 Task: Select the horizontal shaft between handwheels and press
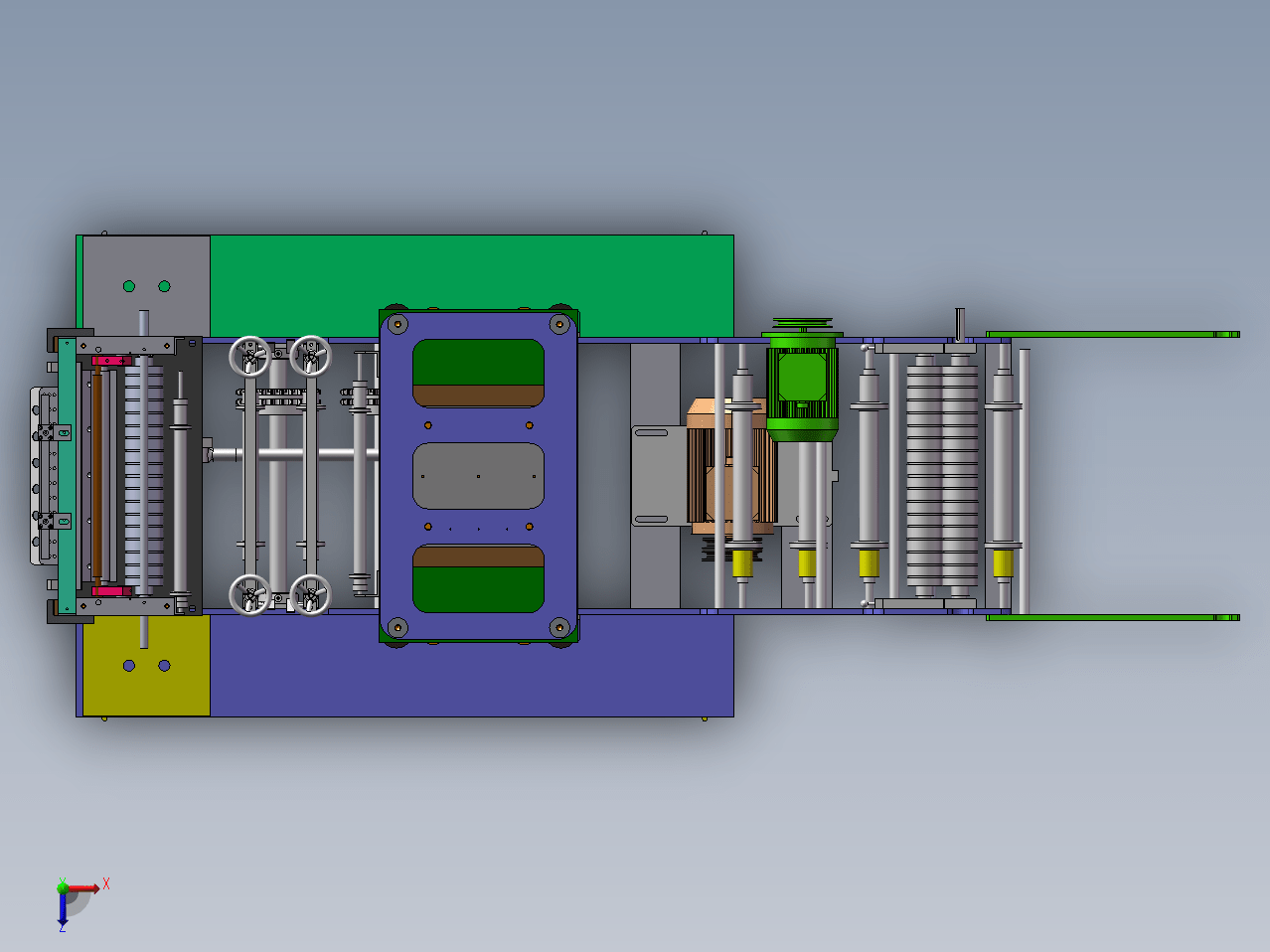(294, 454)
